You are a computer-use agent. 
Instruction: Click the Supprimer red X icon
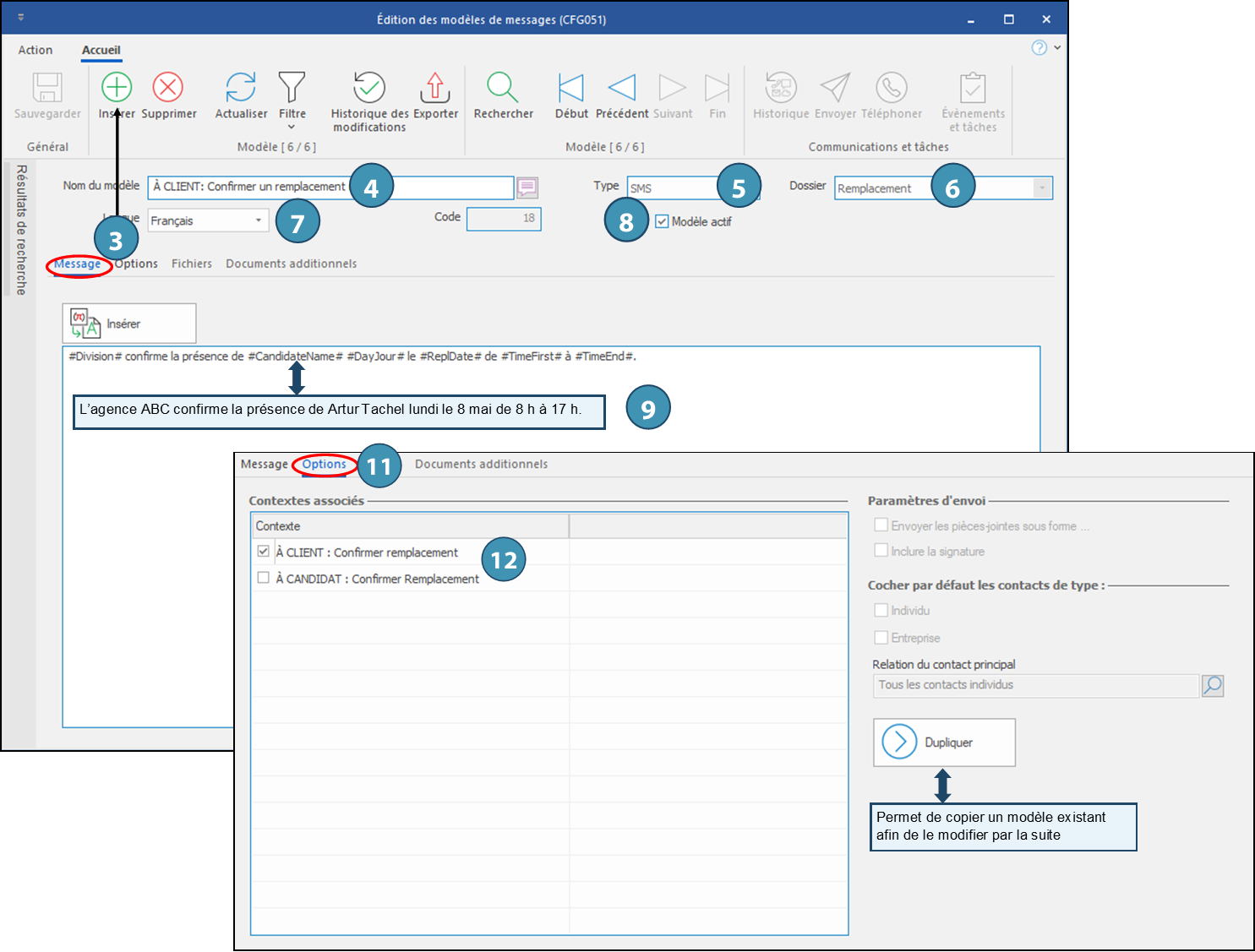pos(168,87)
